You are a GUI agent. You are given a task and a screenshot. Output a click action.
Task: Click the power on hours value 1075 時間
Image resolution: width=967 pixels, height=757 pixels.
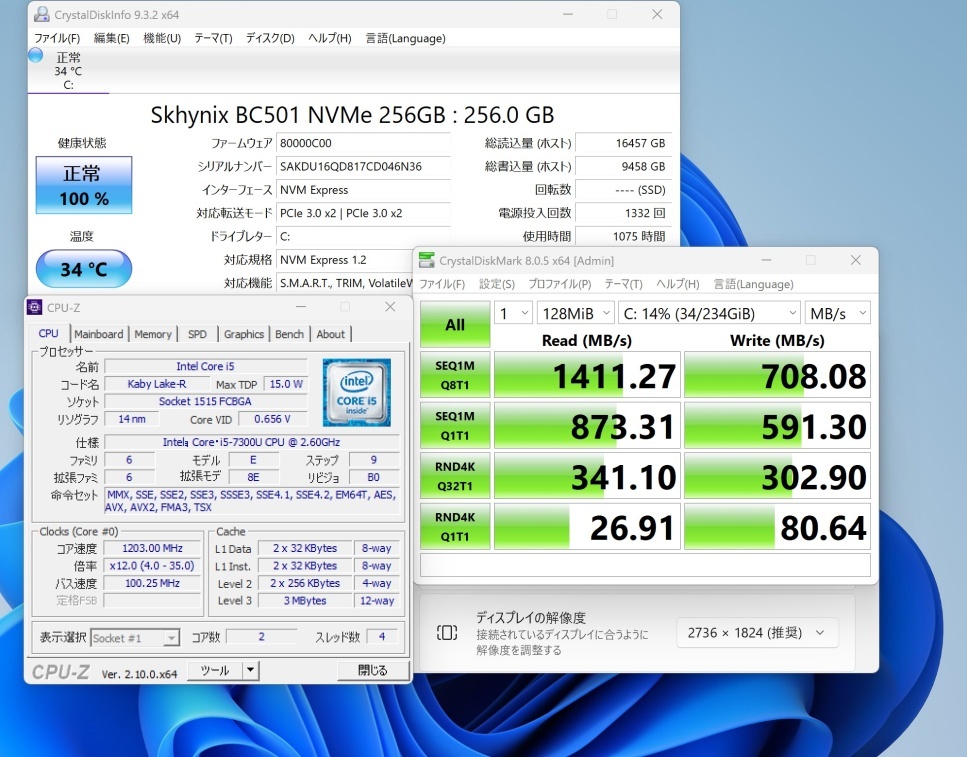(x=623, y=236)
